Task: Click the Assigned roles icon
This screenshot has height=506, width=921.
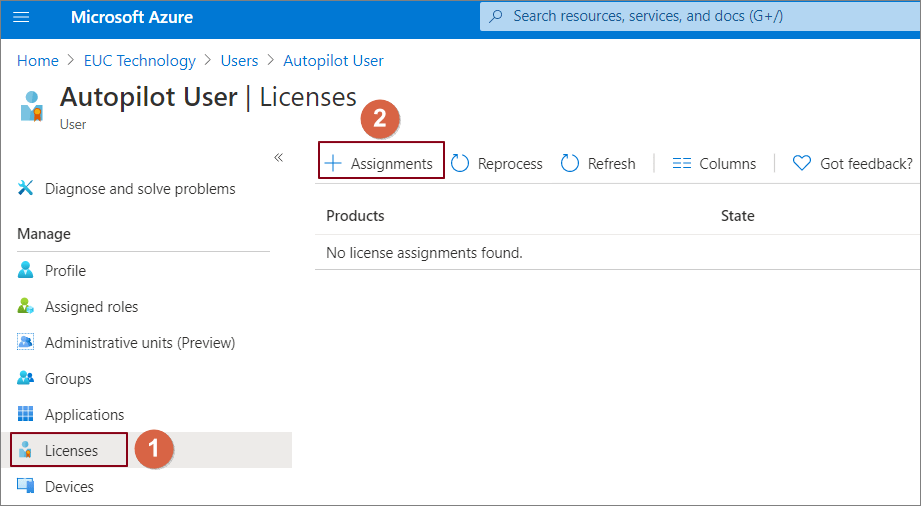Action: click(x=25, y=307)
